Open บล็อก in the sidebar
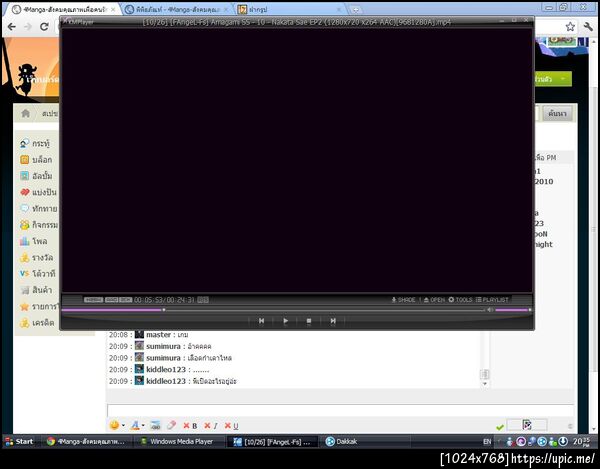This screenshot has width=600, height=469. (x=36, y=160)
